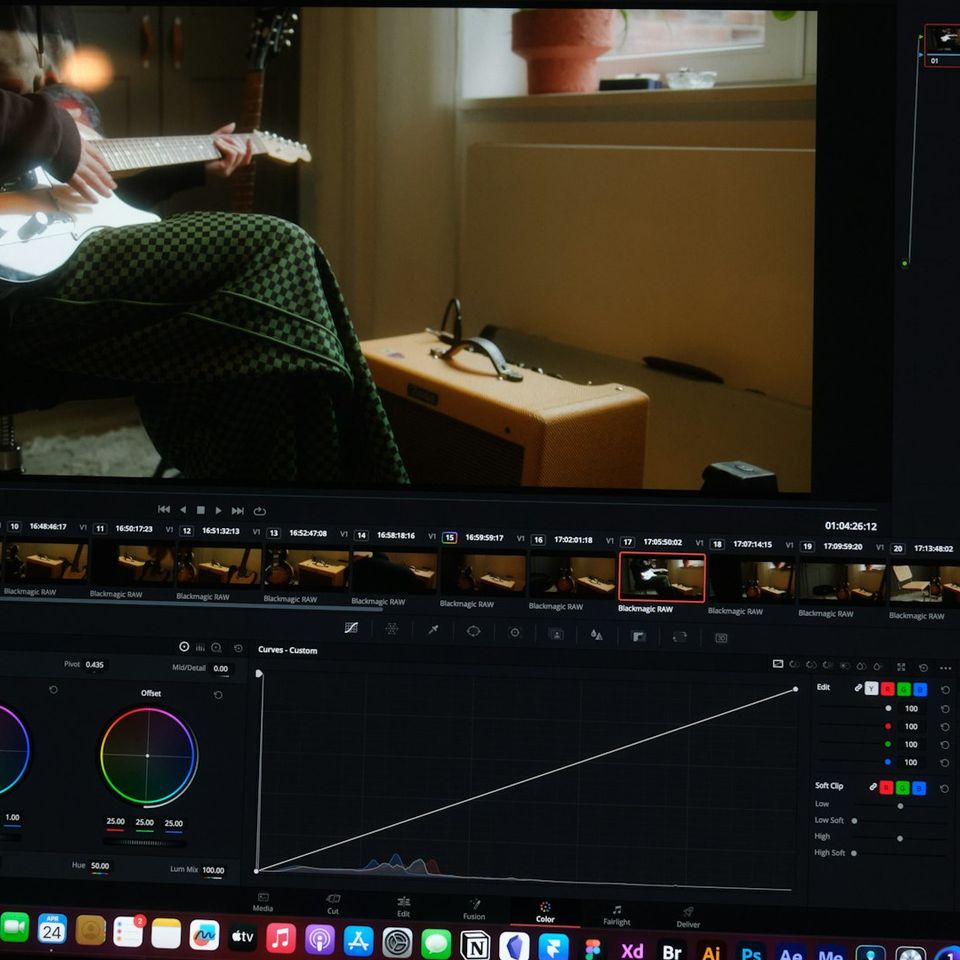Open the Music app in dock
Screen dimensions: 960x960
click(x=280, y=939)
